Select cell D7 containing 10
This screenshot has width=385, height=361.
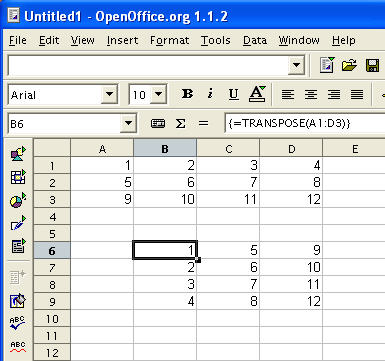pyautogui.click(x=291, y=268)
